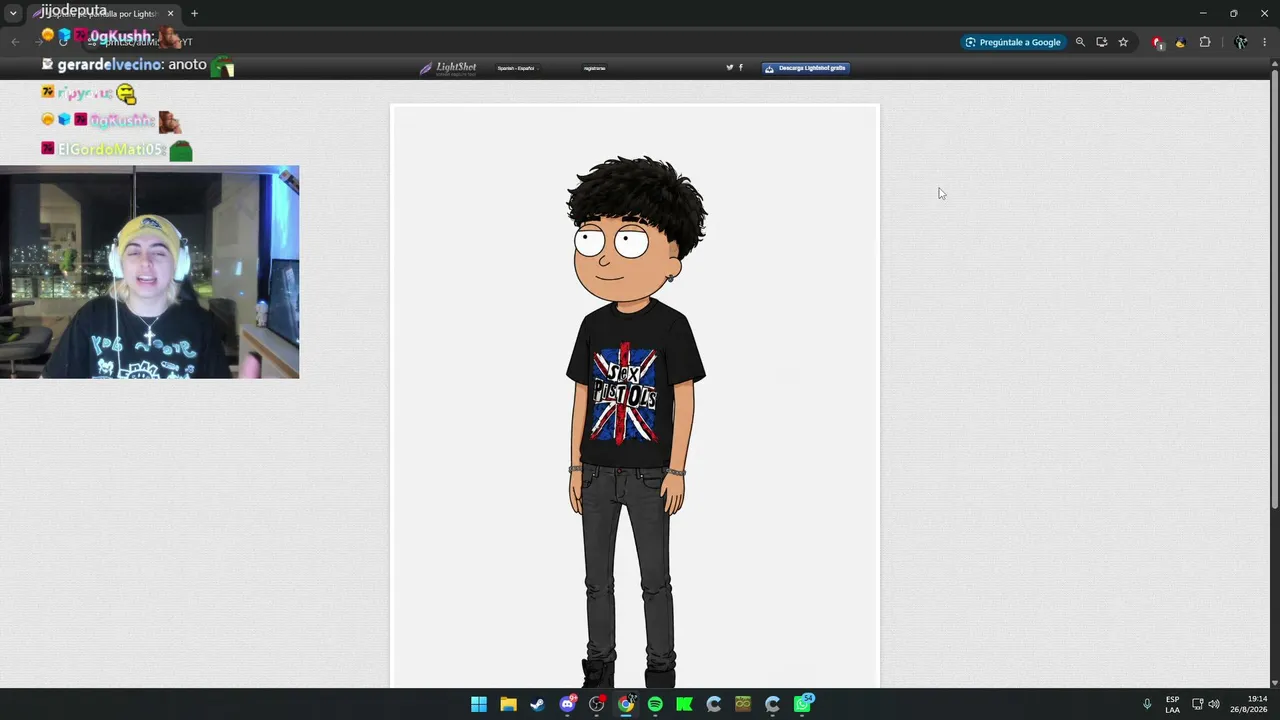Open the Extensions puzzle menu
This screenshot has height=720, width=1280.
[1204, 42]
